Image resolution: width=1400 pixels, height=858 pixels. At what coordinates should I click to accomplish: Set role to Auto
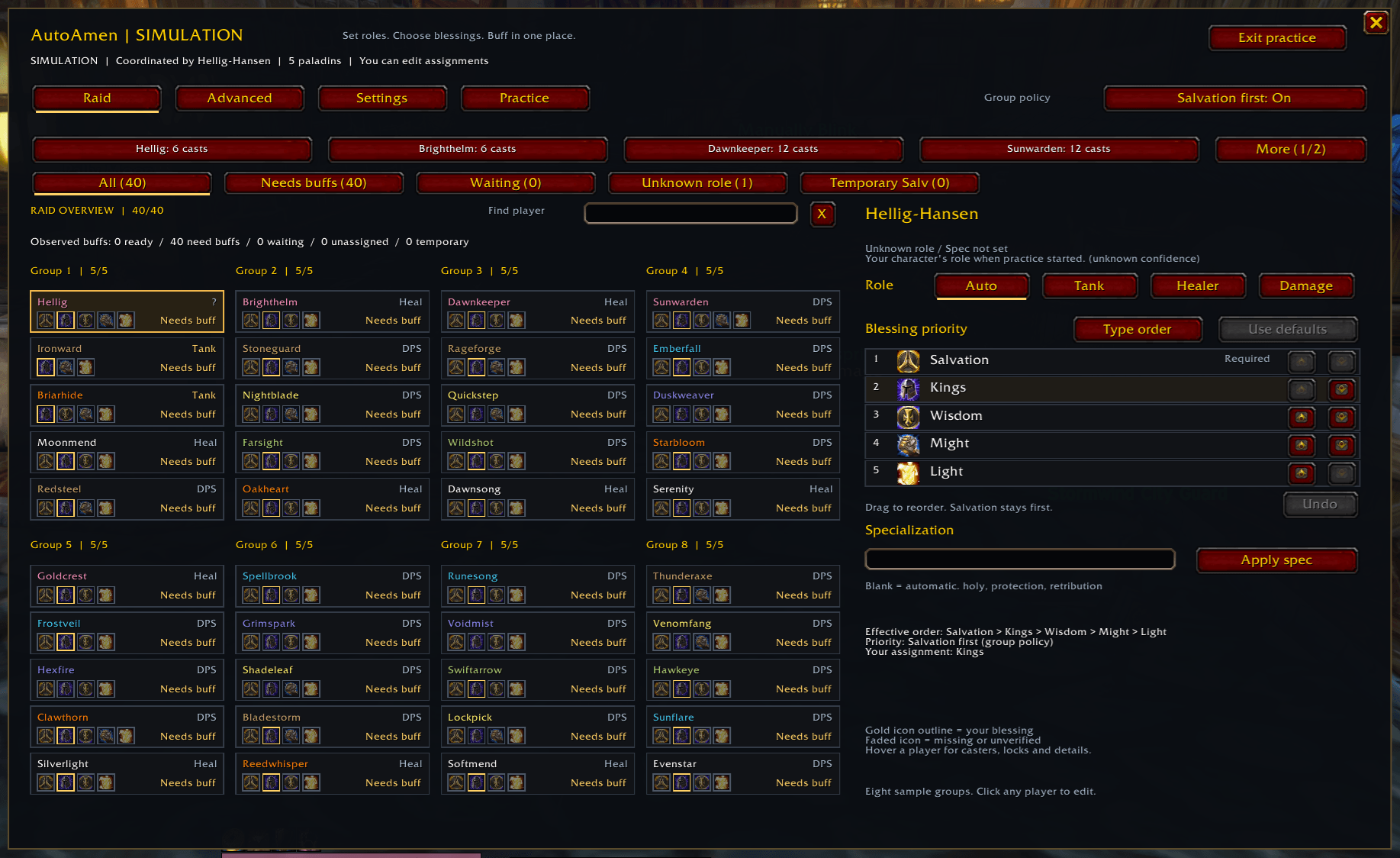(981, 286)
